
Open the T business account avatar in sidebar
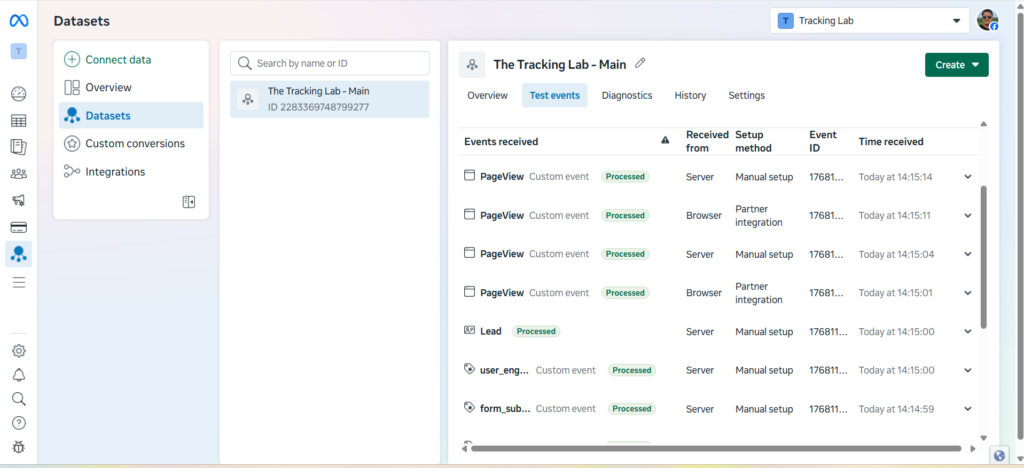tap(18, 51)
